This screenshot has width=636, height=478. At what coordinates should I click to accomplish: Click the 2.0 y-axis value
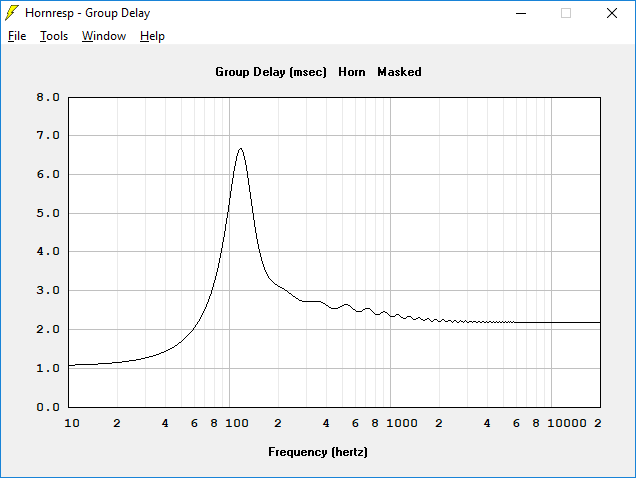click(x=48, y=329)
